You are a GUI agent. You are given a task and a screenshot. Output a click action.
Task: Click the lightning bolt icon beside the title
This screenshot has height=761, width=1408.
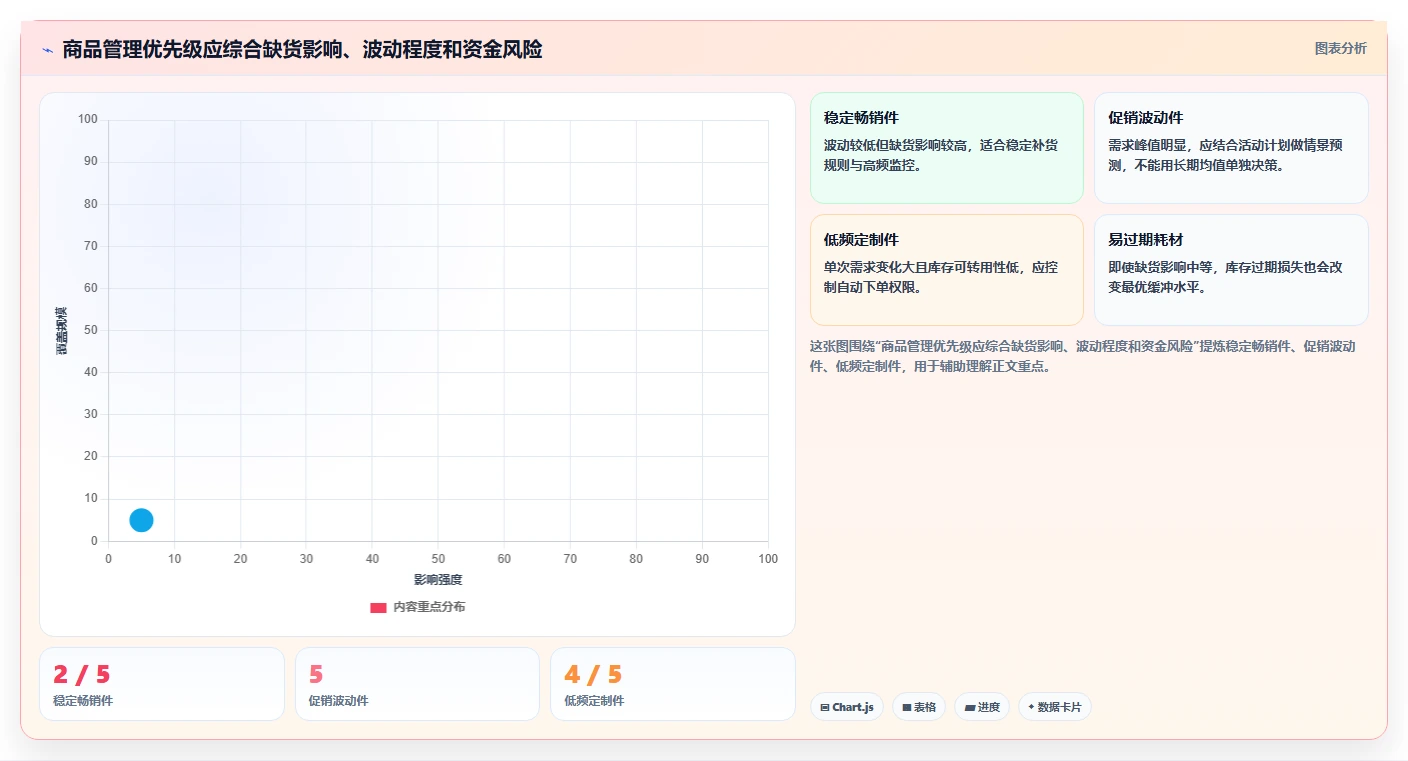coord(48,50)
